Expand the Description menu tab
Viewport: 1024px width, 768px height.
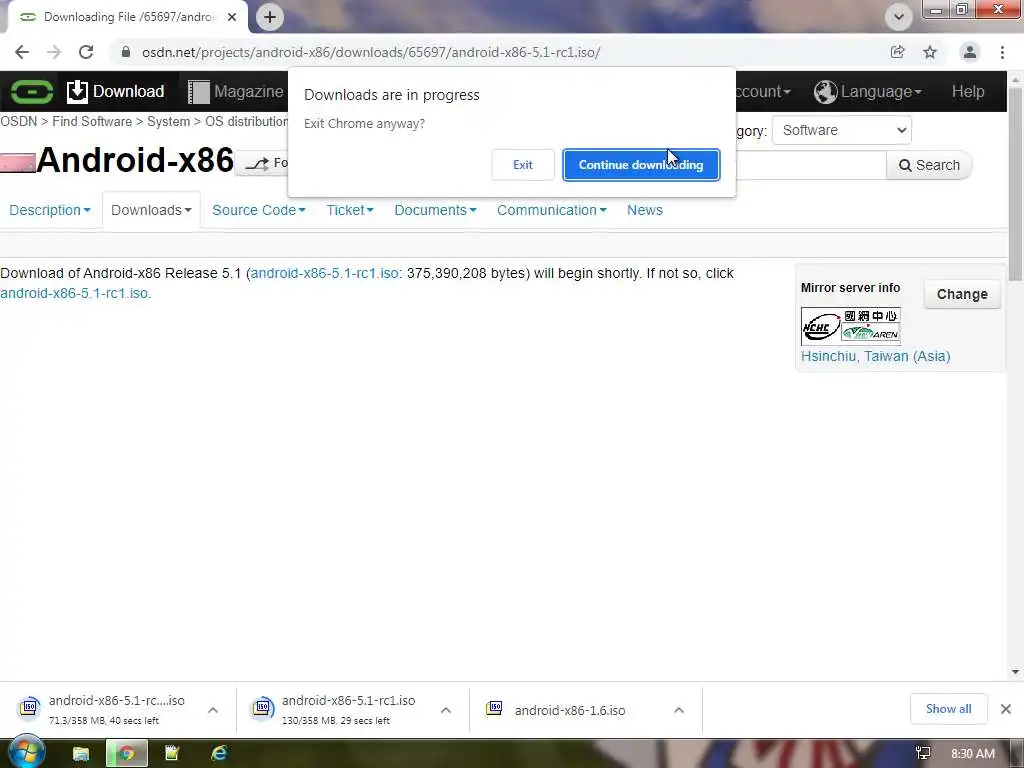point(50,210)
